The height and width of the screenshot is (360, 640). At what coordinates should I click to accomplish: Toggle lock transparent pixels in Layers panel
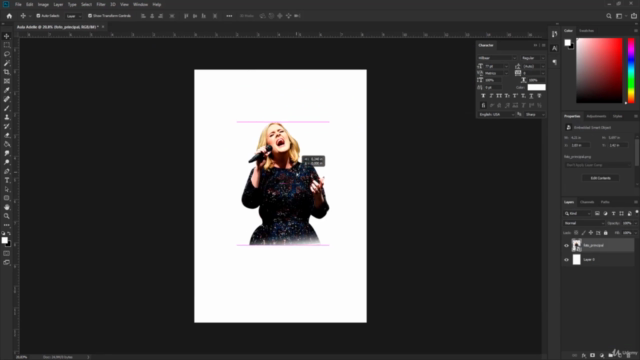pyautogui.click(x=576, y=233)
